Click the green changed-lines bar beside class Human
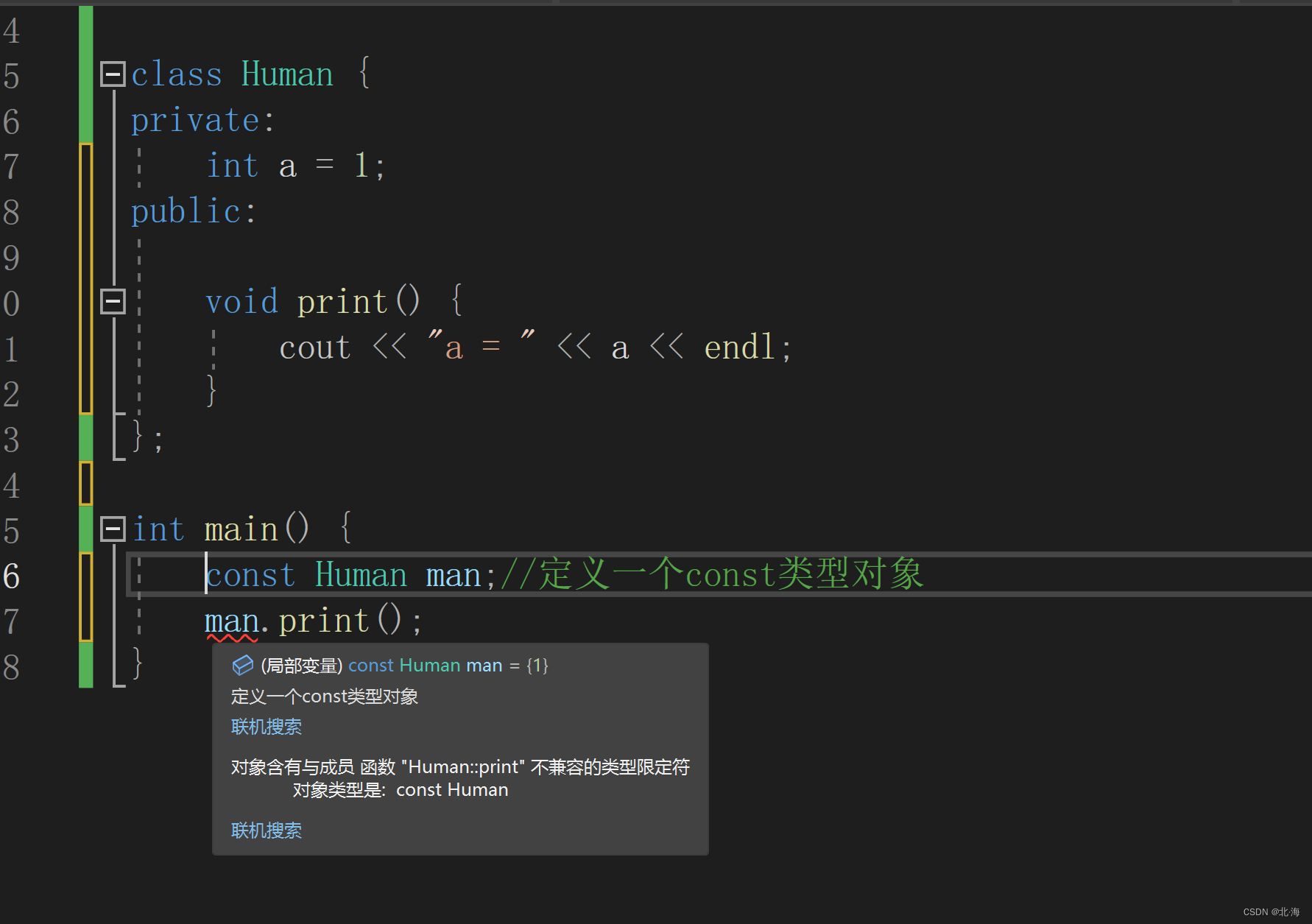This screenshot has height=924, width=1312. tap(85, 74)
